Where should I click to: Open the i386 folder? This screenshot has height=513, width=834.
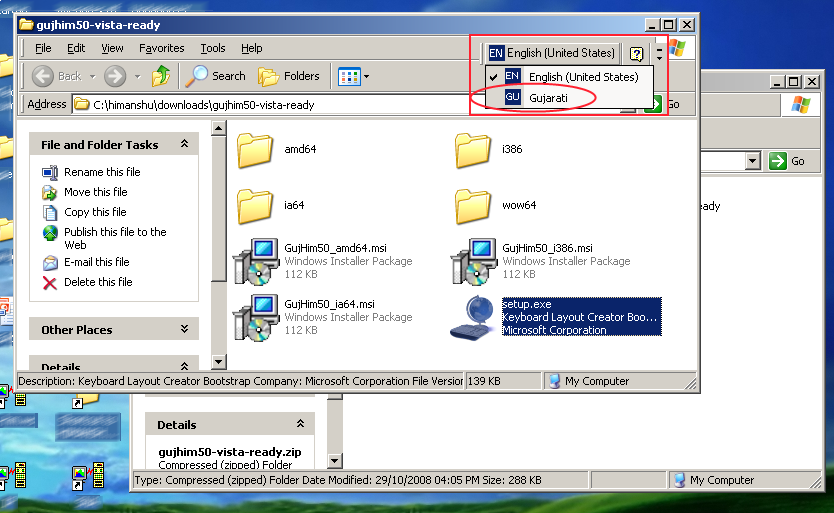[473, 150]
